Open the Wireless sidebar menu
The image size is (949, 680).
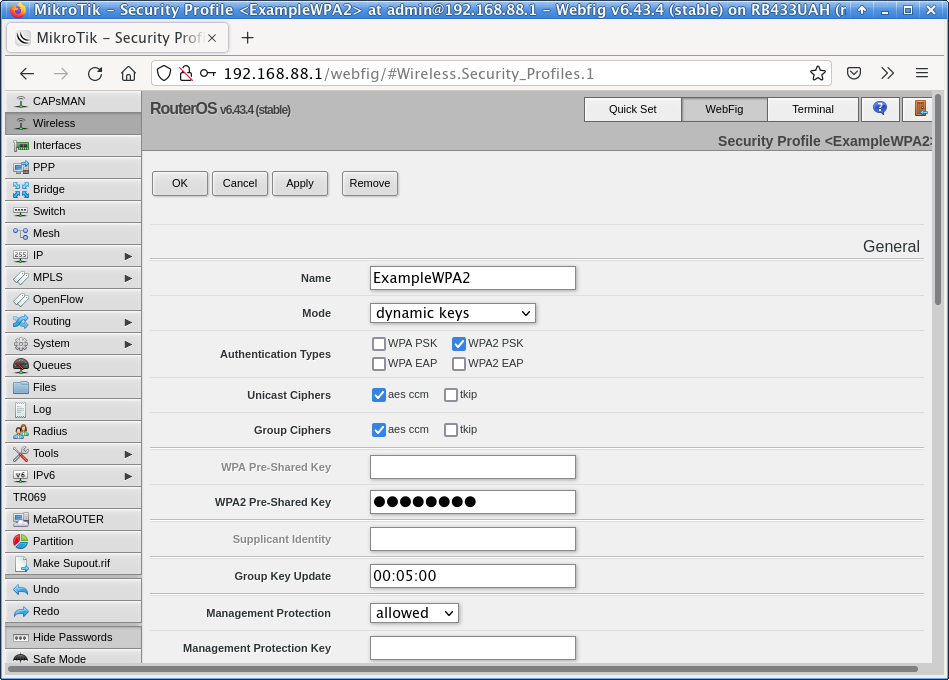point(72,123)
